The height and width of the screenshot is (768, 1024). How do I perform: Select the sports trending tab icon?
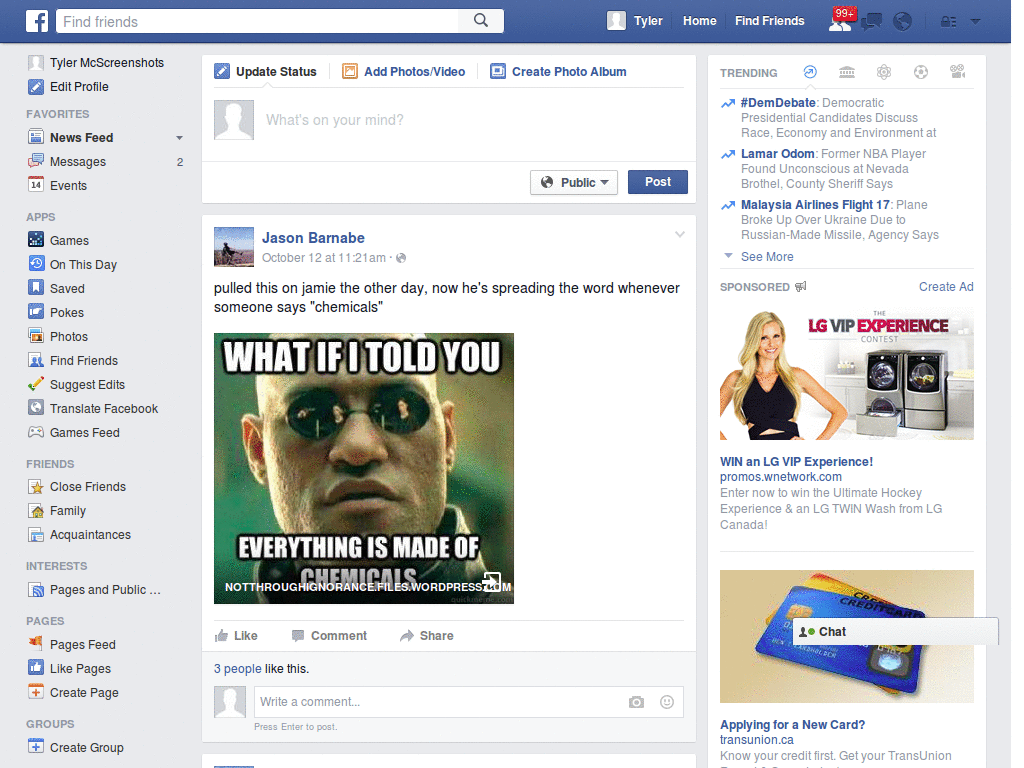pyautogui.click(x=921, y=72)
